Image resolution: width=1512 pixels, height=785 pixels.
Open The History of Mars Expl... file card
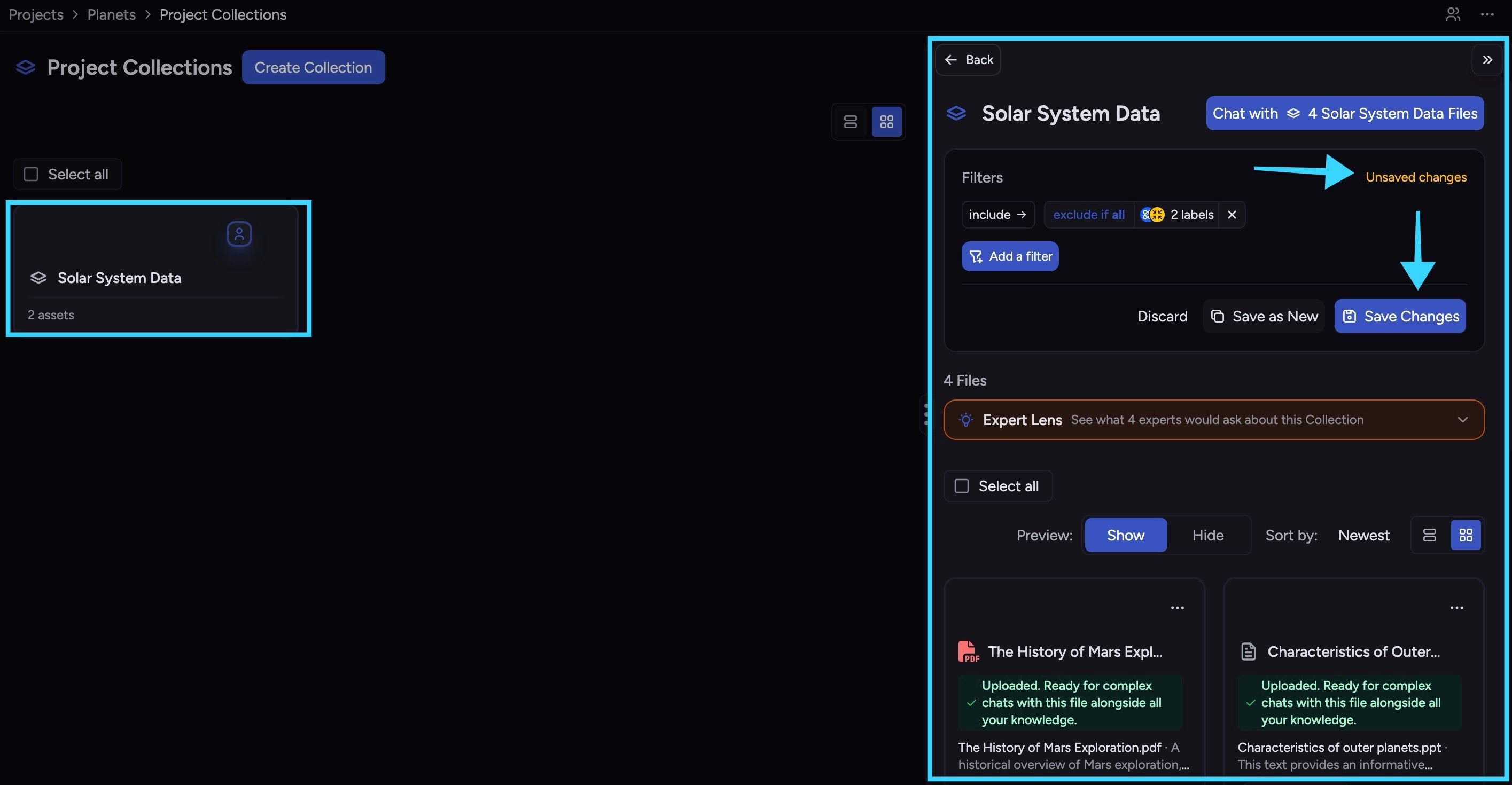[x=1074, y=678]
